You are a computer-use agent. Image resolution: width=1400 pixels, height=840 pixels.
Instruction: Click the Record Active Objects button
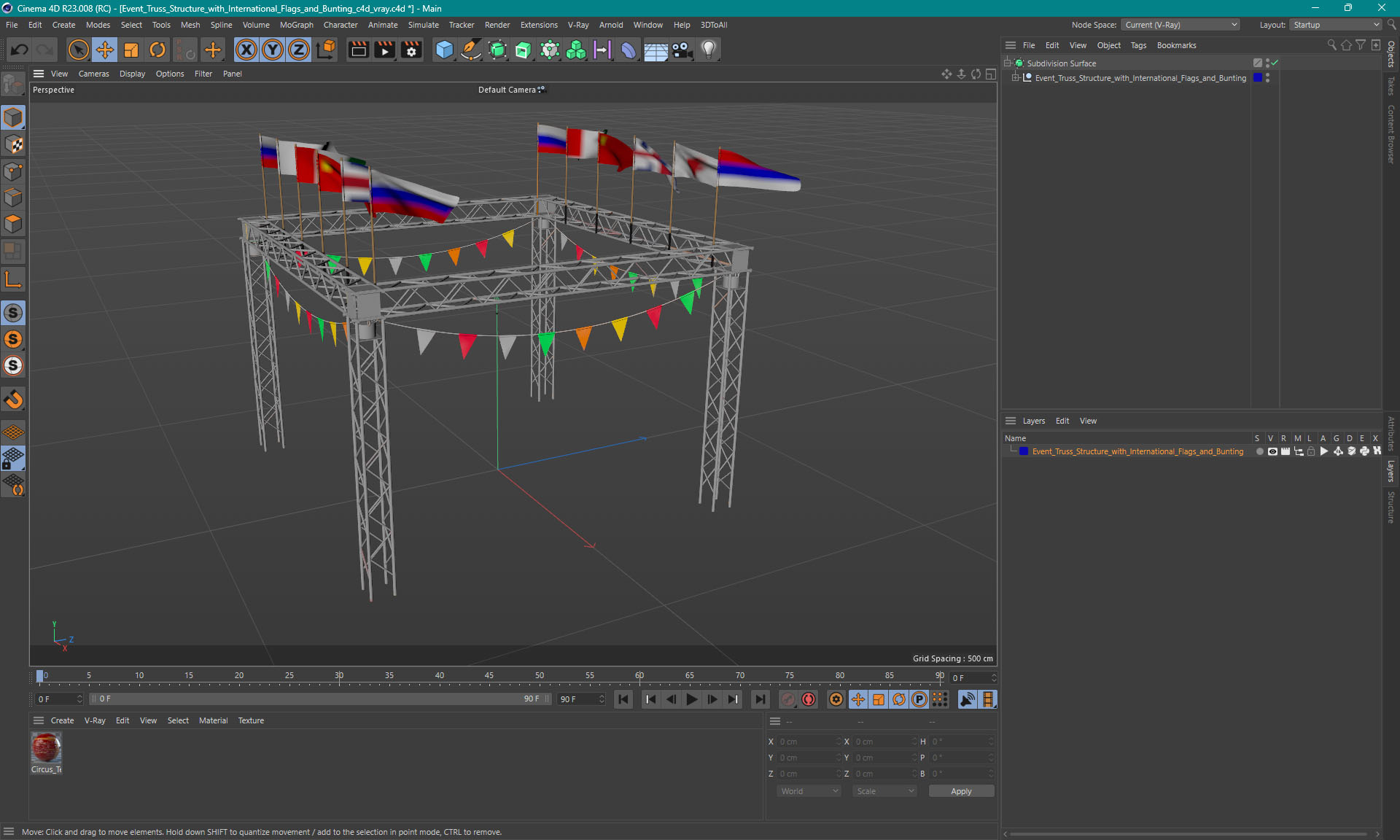[788, 699]
